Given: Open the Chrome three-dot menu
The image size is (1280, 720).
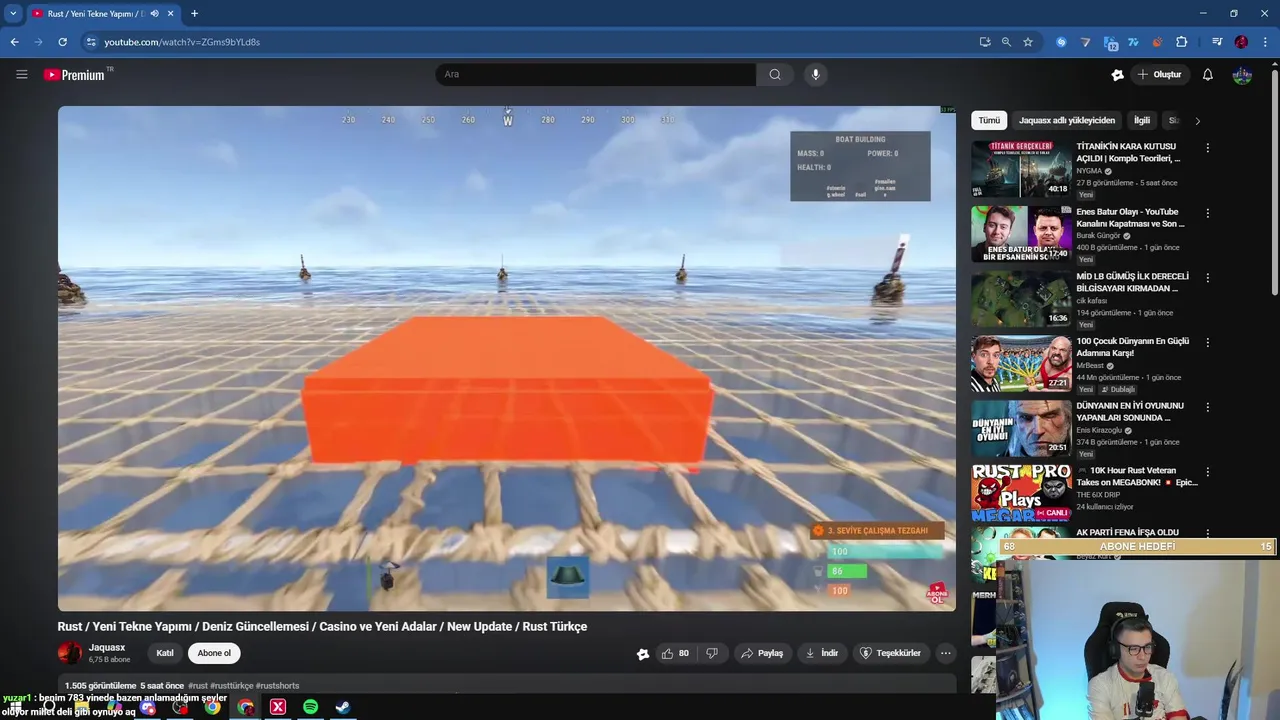Looking at the screenshot, I should click(1265, 42).
